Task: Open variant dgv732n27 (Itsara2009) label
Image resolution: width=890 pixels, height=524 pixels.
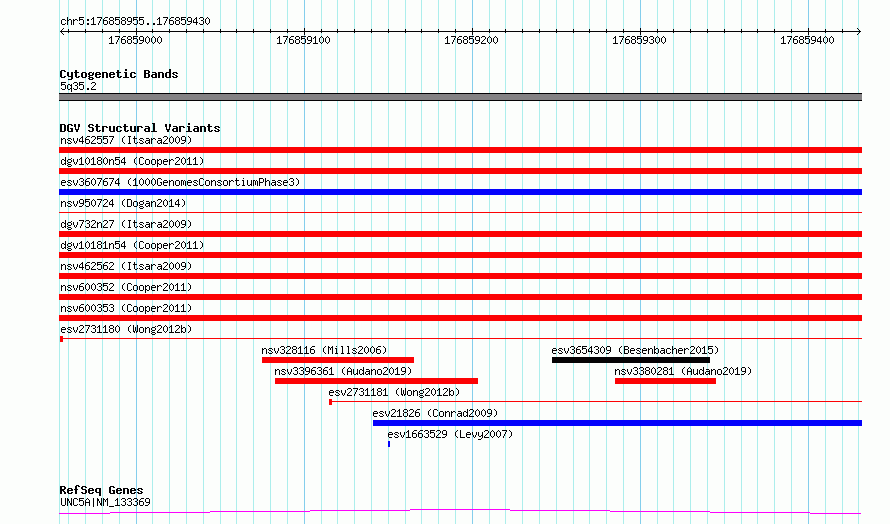Action: point(126,224)
